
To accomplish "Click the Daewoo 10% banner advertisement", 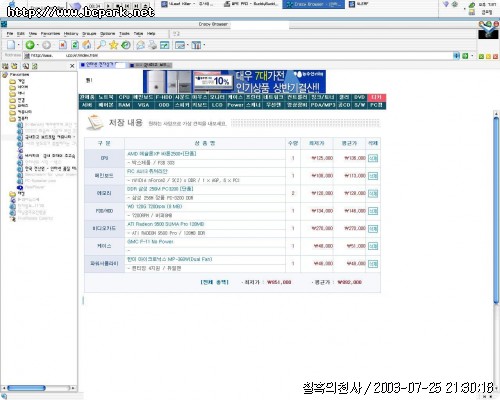I will (234, 81).
